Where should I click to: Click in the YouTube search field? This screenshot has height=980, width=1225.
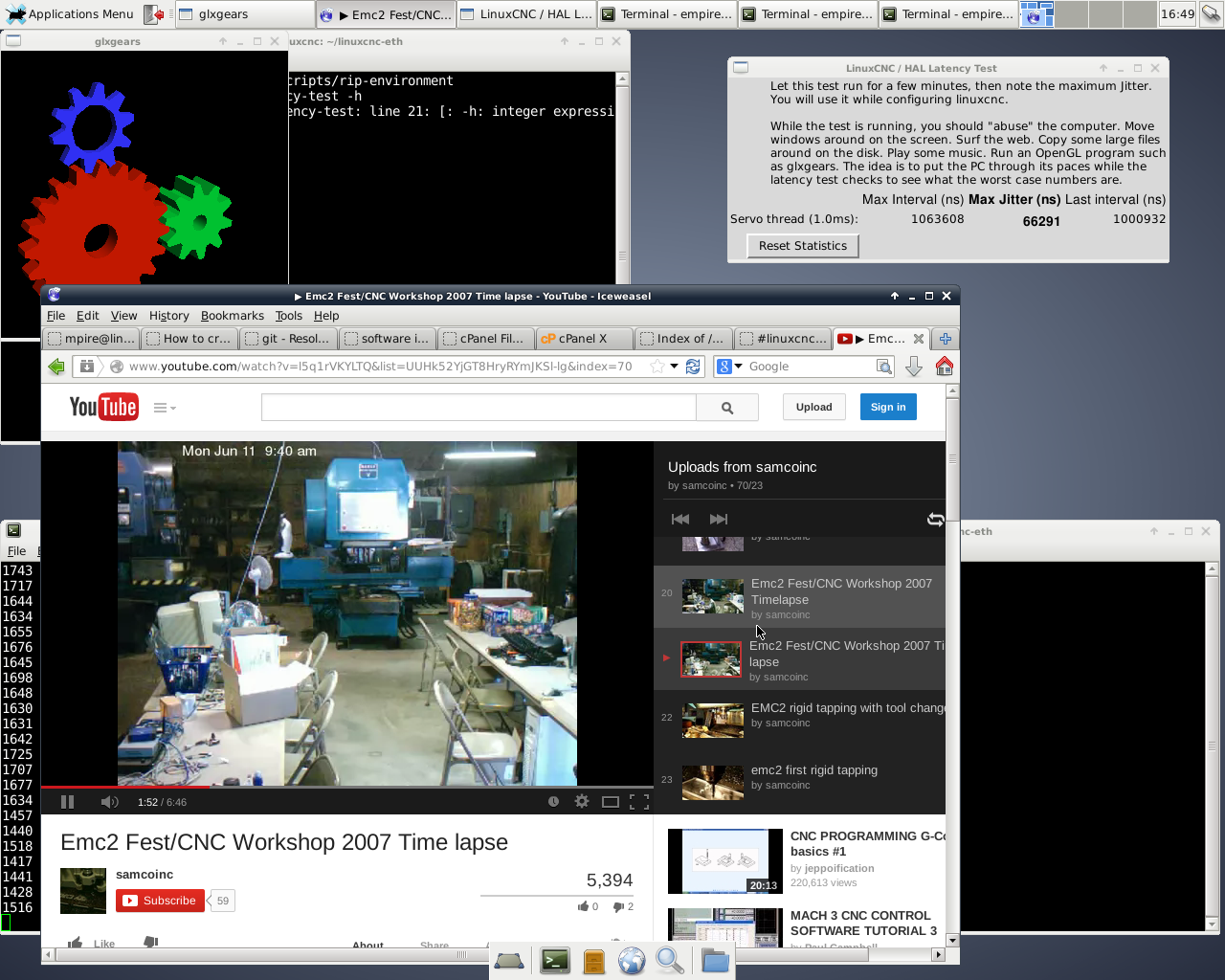[479, 408]
